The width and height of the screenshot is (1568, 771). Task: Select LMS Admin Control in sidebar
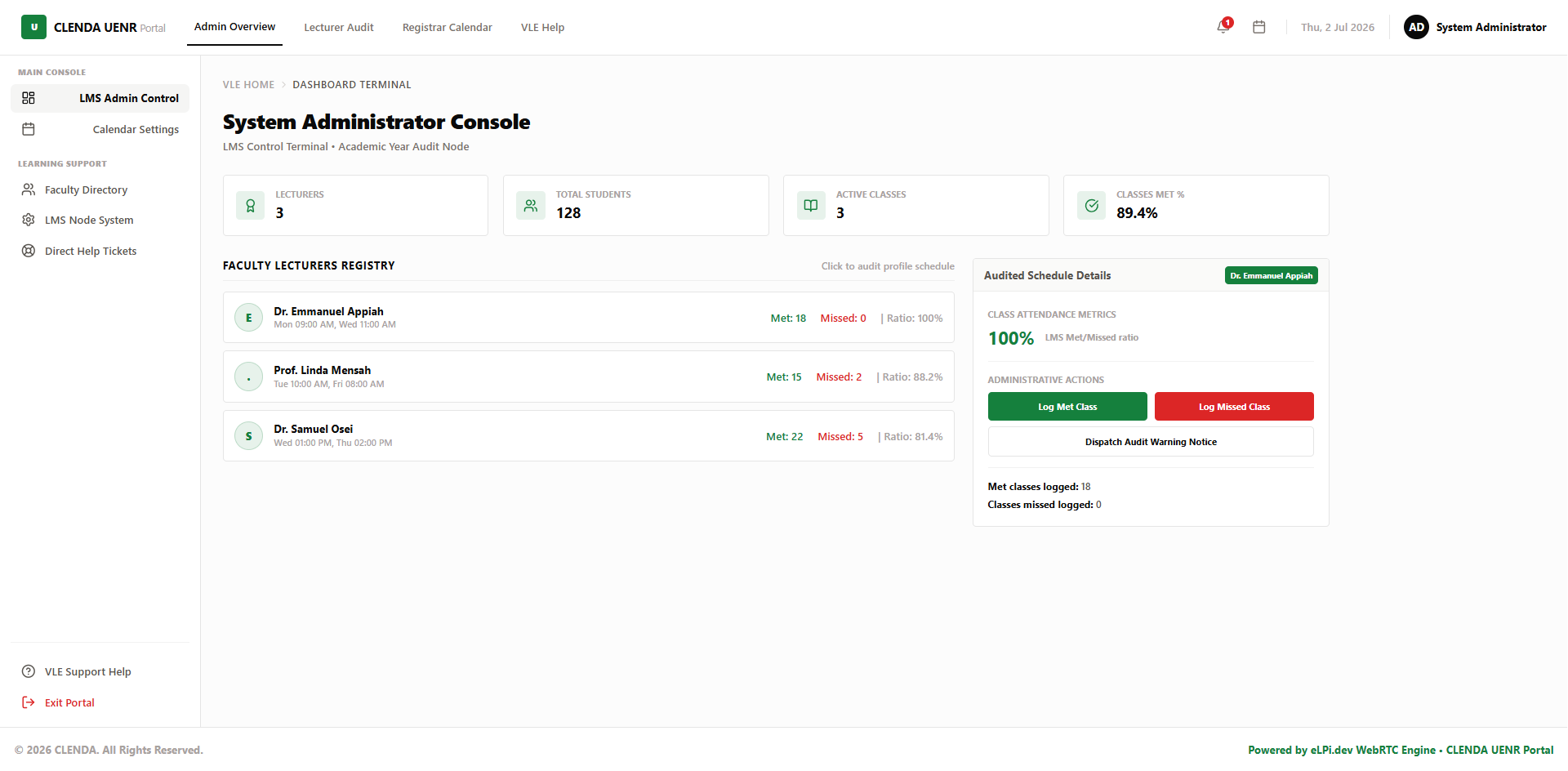pyautogui.click(x=100, y=98)
